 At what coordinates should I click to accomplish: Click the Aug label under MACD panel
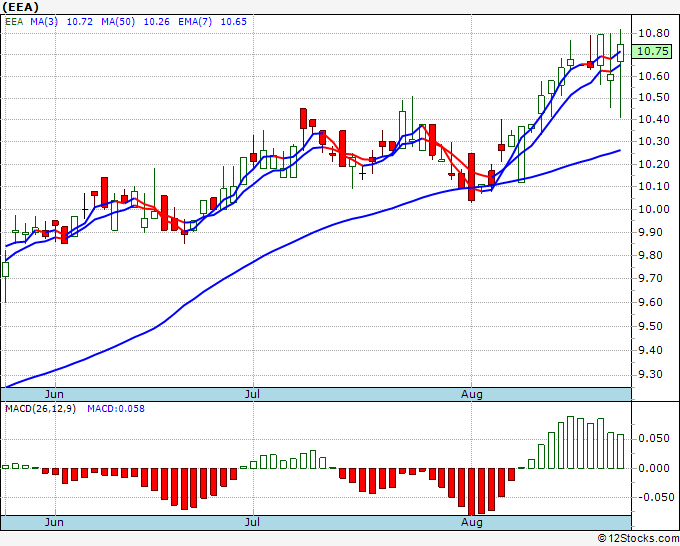click(x=472, y=522)
